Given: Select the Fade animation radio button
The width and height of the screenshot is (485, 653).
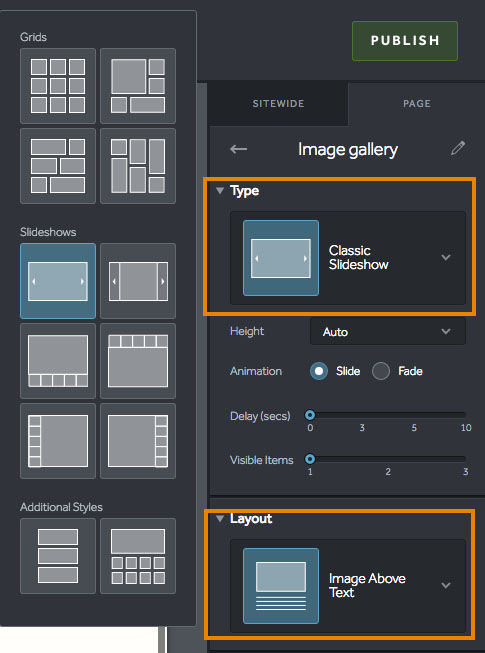Looking at the screenshot, I should point(381,371).
